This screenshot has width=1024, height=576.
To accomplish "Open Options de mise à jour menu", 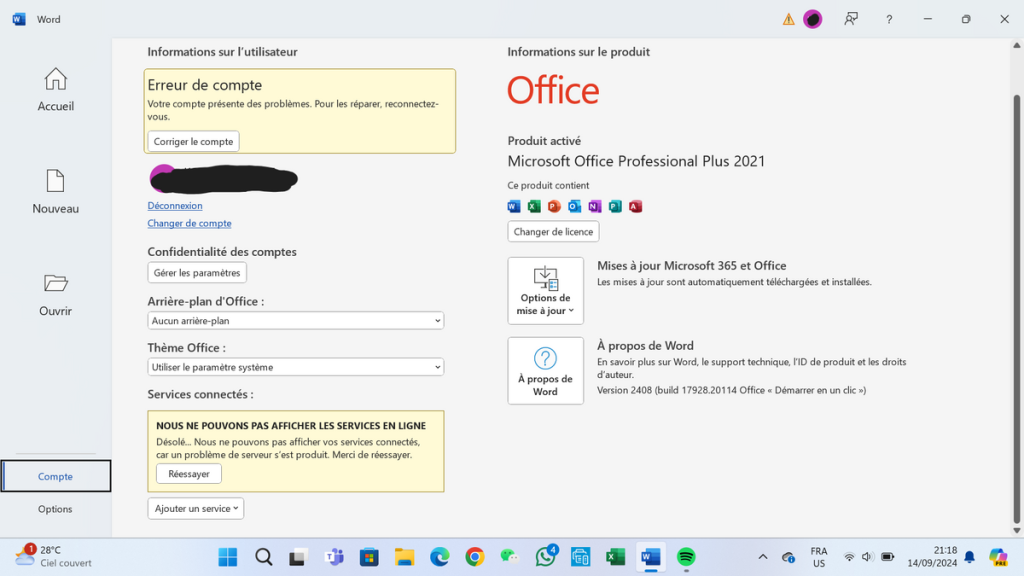I will tap(545, 291).
